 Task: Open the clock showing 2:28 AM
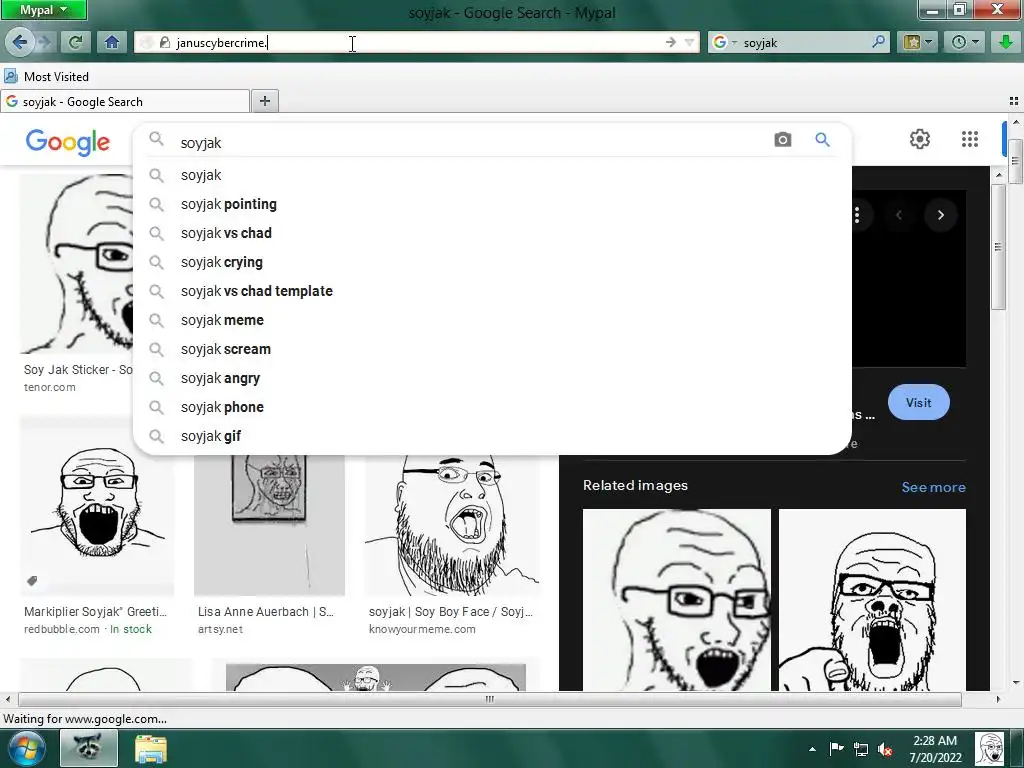(935, 749)
